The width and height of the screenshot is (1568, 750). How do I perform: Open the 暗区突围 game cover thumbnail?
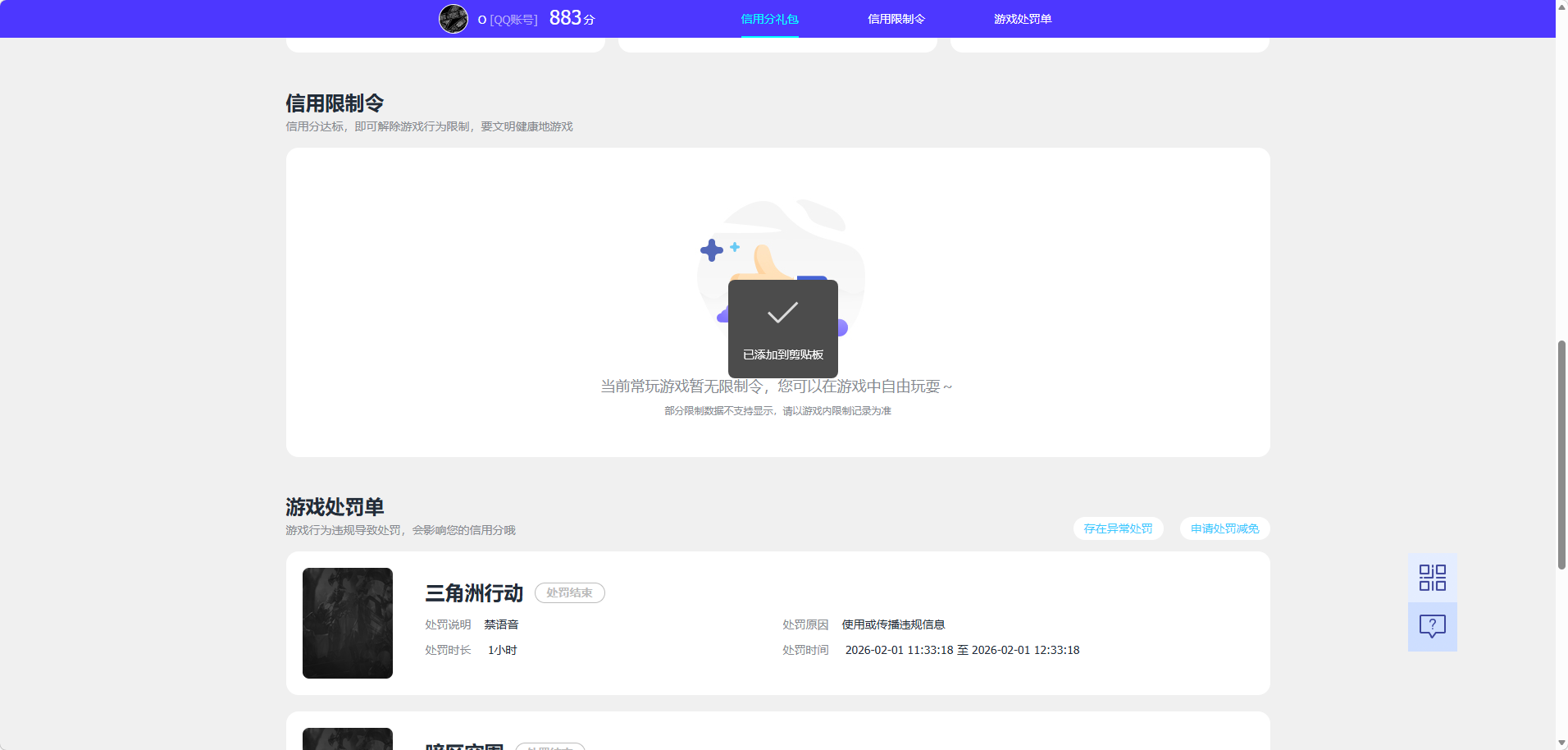click(x=347, y=739)
